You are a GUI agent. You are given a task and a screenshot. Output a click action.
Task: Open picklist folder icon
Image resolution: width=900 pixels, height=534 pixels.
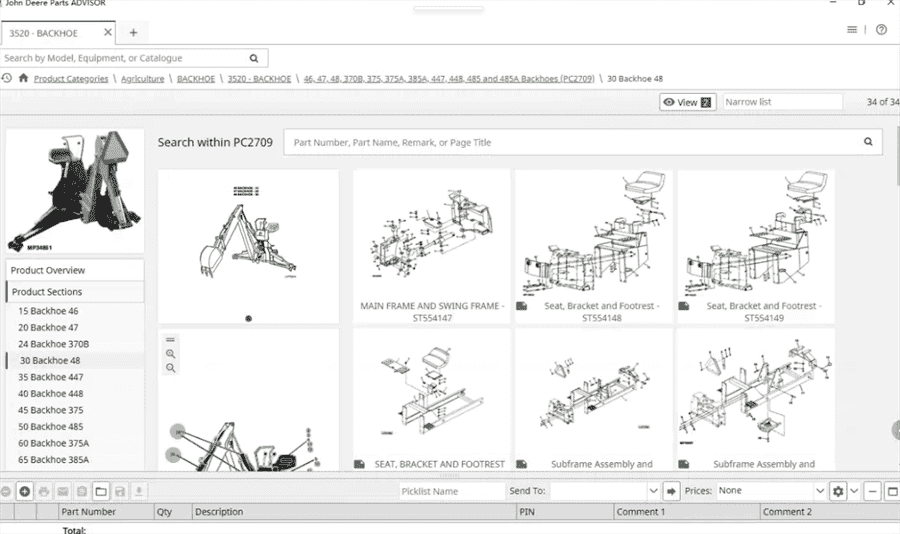click(x=101, y=492)
